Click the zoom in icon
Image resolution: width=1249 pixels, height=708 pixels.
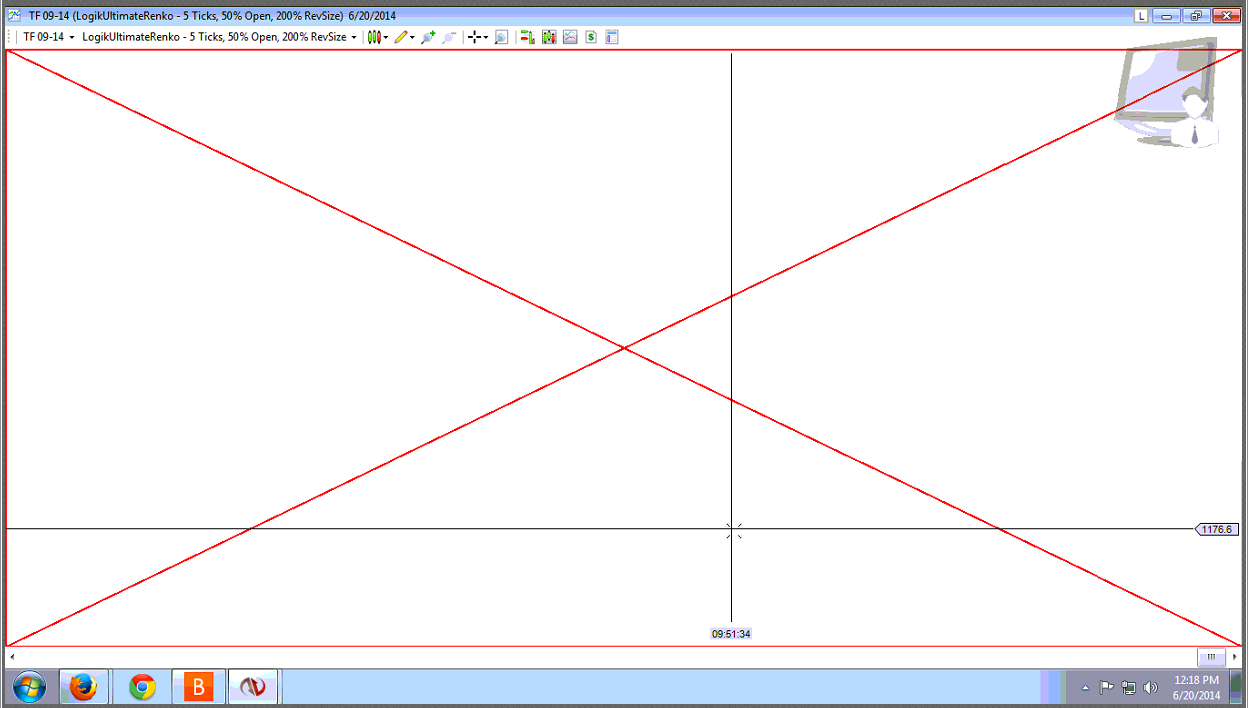click(x=428, y=37)
